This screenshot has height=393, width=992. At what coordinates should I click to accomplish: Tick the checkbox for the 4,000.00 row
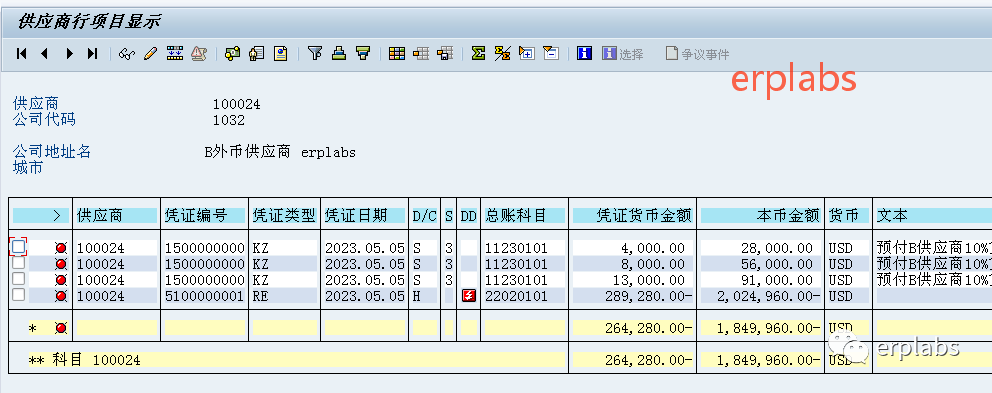click(x=19, y=246)
